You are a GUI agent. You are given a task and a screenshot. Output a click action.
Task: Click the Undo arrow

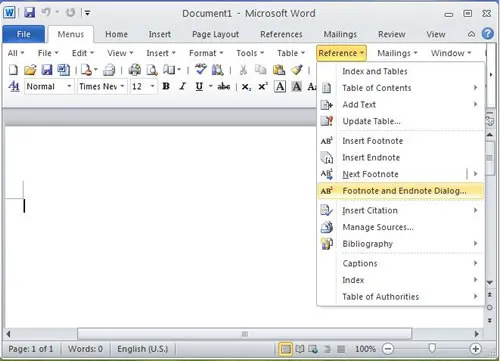46,13
